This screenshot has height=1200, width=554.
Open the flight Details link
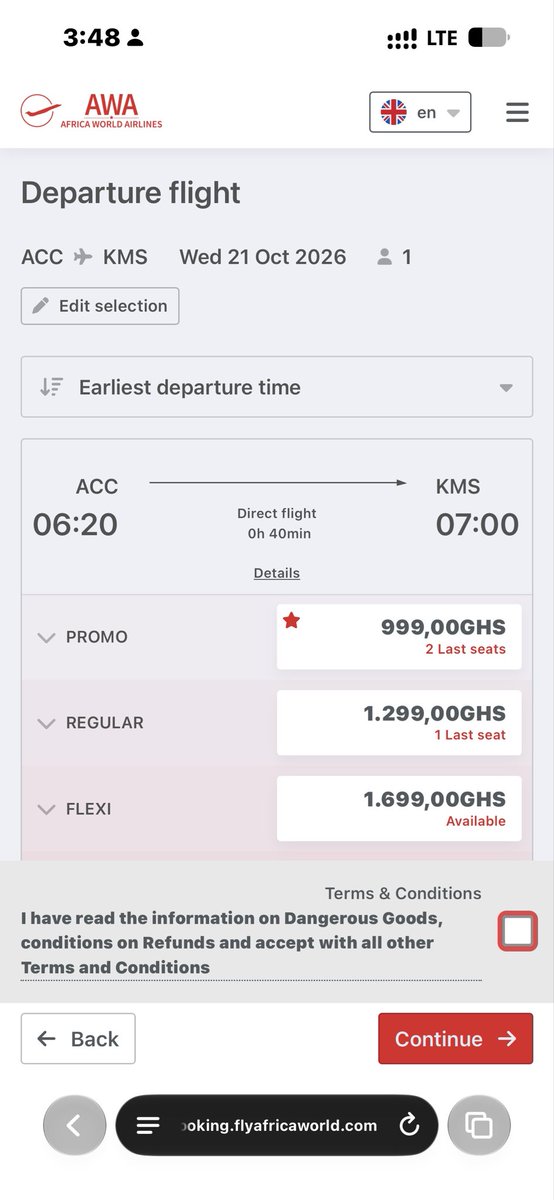tap(277, 573)
